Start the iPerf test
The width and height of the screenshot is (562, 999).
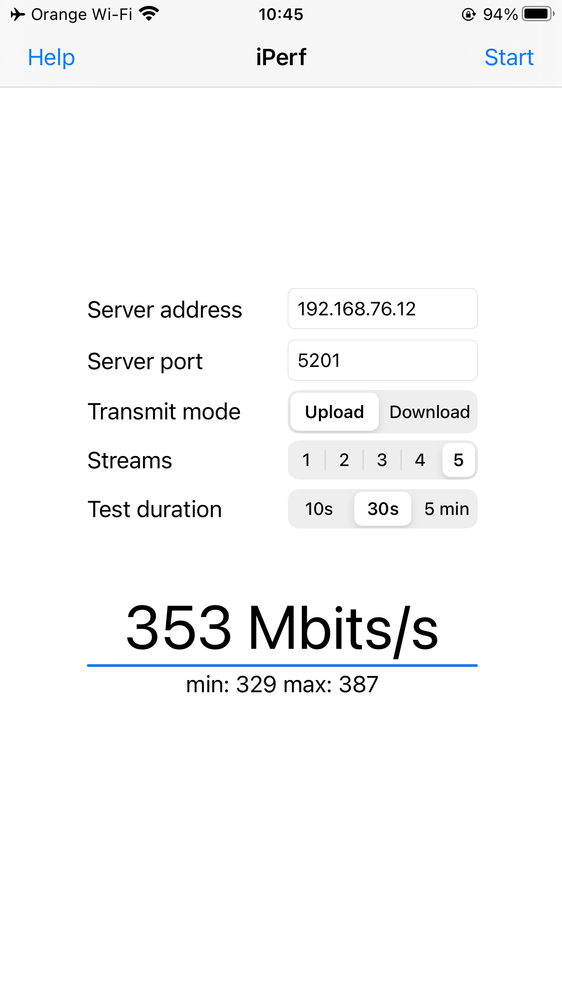[508, 57]
